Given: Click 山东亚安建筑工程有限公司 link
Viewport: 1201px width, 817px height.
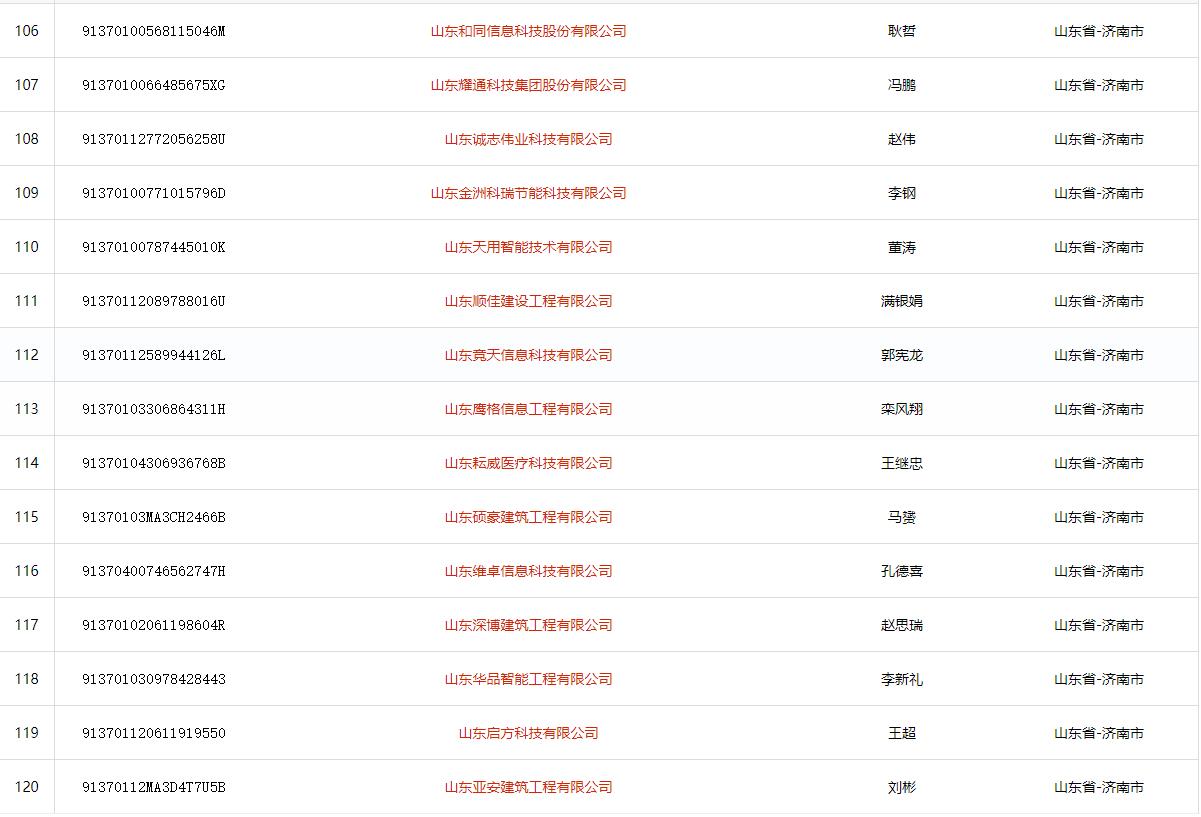Looking at the screenshot, I should tap(528, 787).
